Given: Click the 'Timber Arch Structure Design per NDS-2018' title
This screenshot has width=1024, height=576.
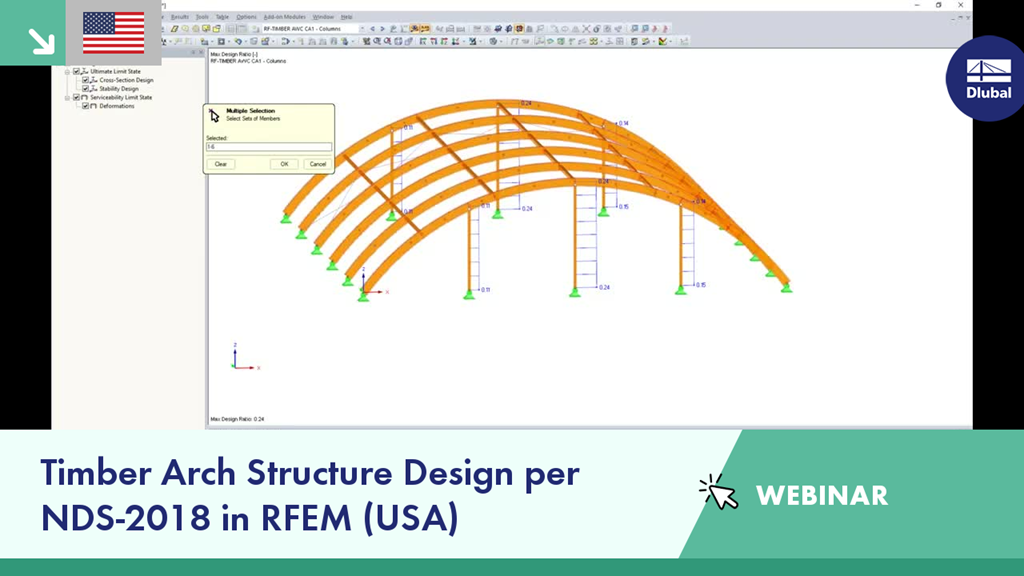Looking at the screenshot, I should point(310,495).
